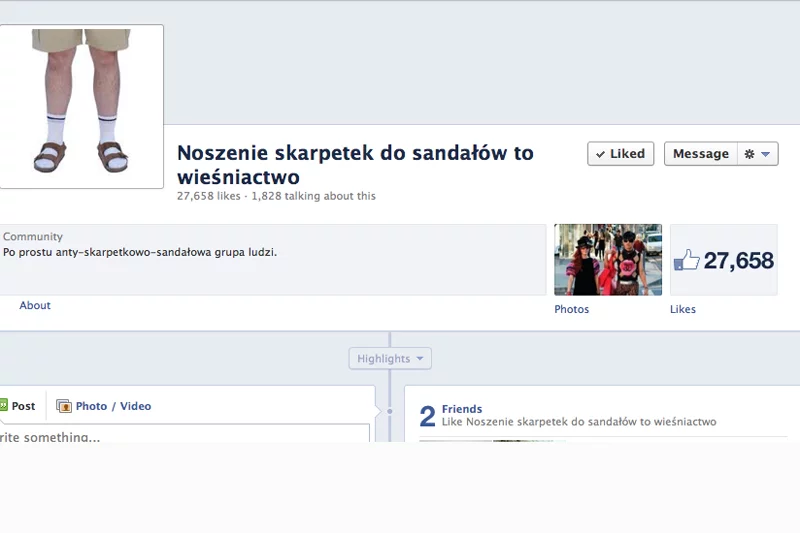Image resolution: width=800 pixels, height=533 pixels.
Task: Click the thumbs-up icon in Likes box
Action: tap(687, 260)
